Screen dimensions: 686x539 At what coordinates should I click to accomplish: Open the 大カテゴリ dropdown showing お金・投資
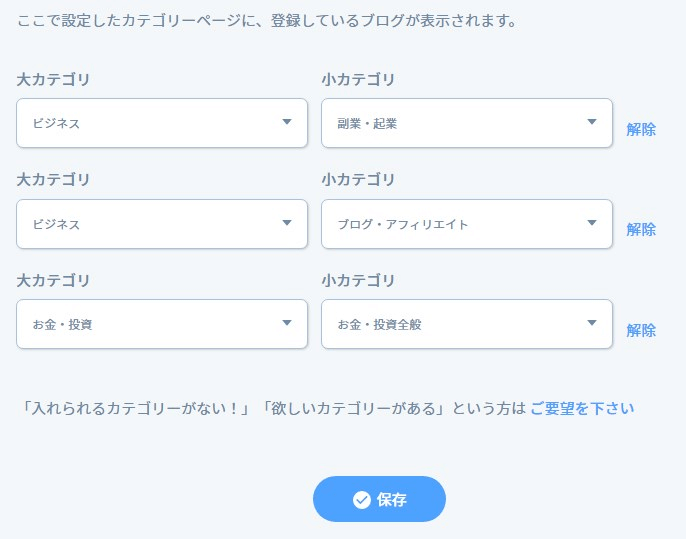pyautogui.click(x=162, y=324)
